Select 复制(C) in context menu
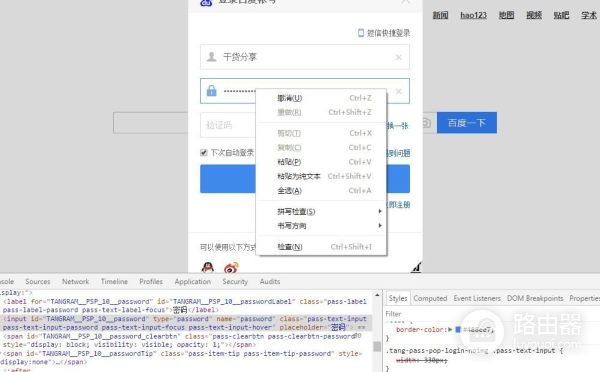This screenshot has height=372, width=600. point(322,147)
